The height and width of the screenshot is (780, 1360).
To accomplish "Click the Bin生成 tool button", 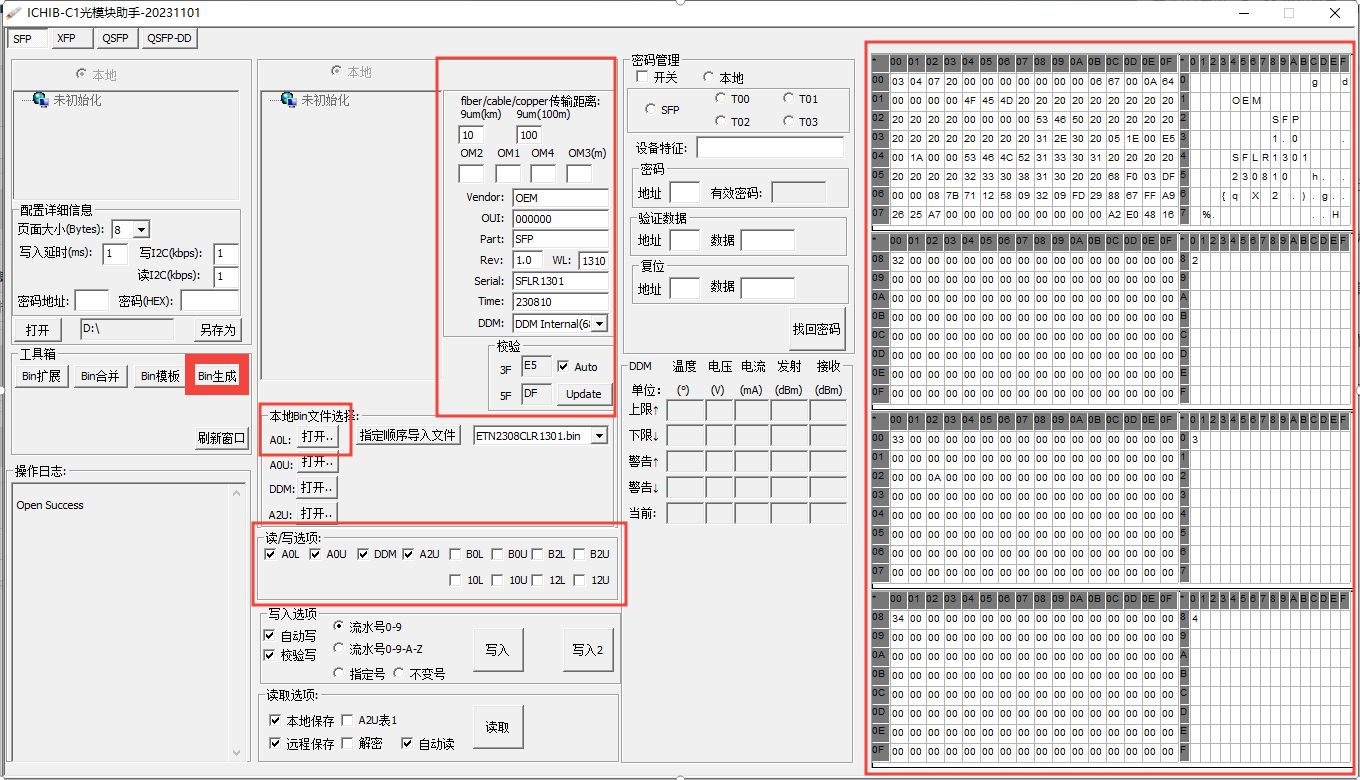I will click(219, 374).
